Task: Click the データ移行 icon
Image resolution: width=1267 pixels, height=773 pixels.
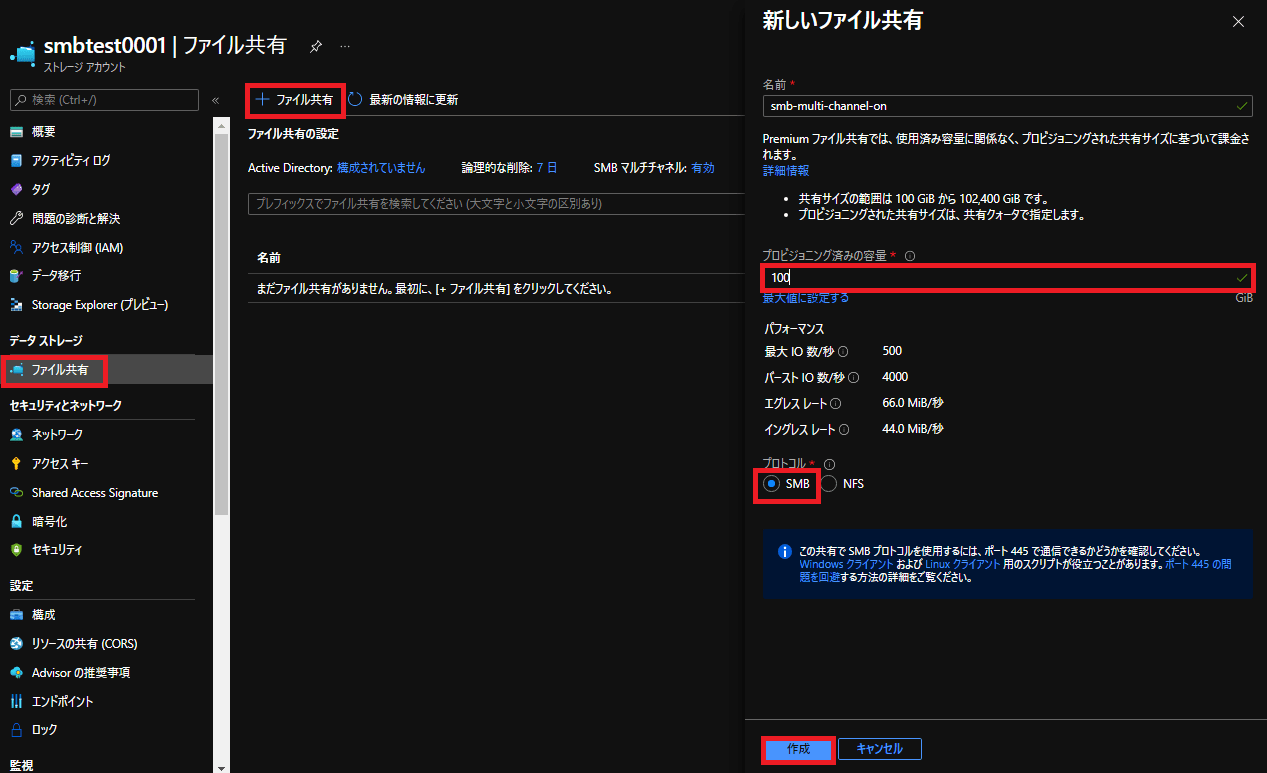Action: coord(16,275)
